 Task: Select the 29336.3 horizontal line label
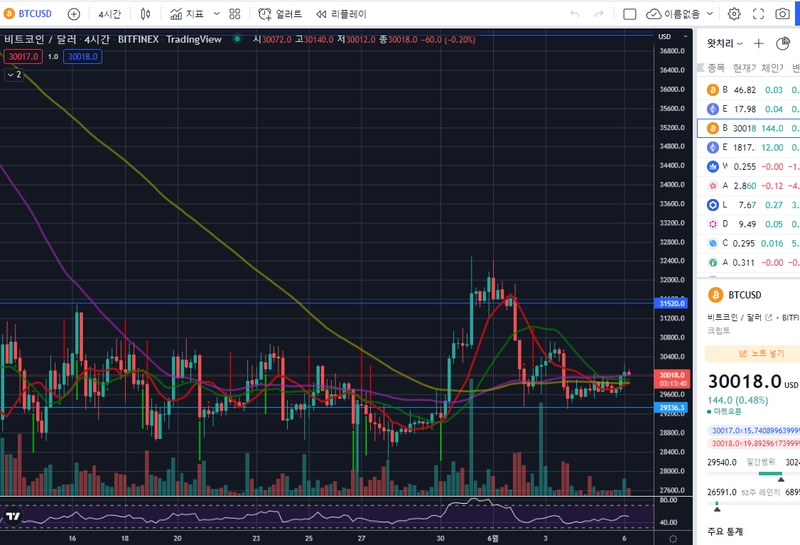671,408
